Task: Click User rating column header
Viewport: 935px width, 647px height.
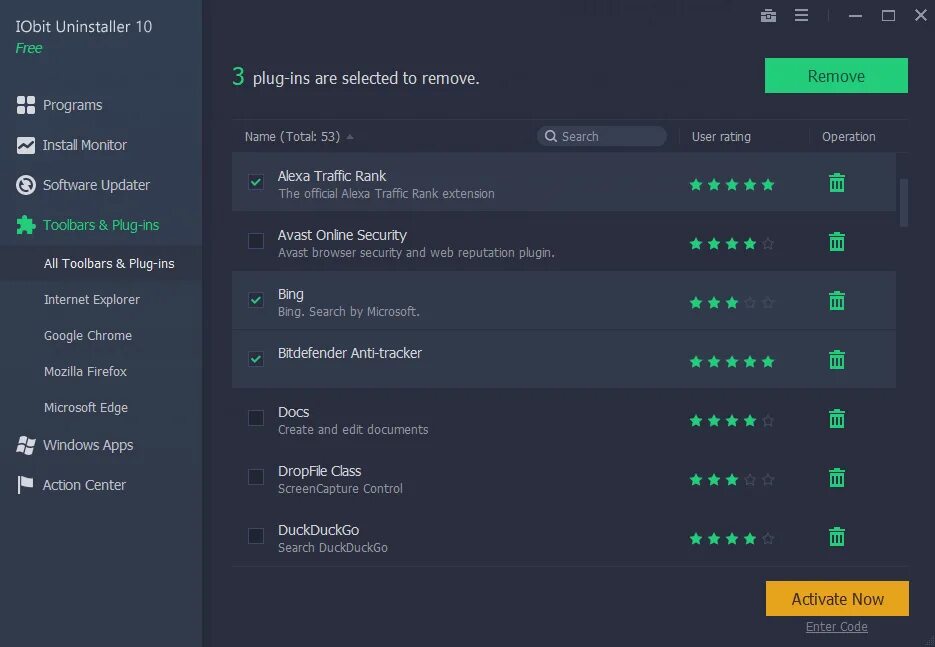Action: point(721,137)
